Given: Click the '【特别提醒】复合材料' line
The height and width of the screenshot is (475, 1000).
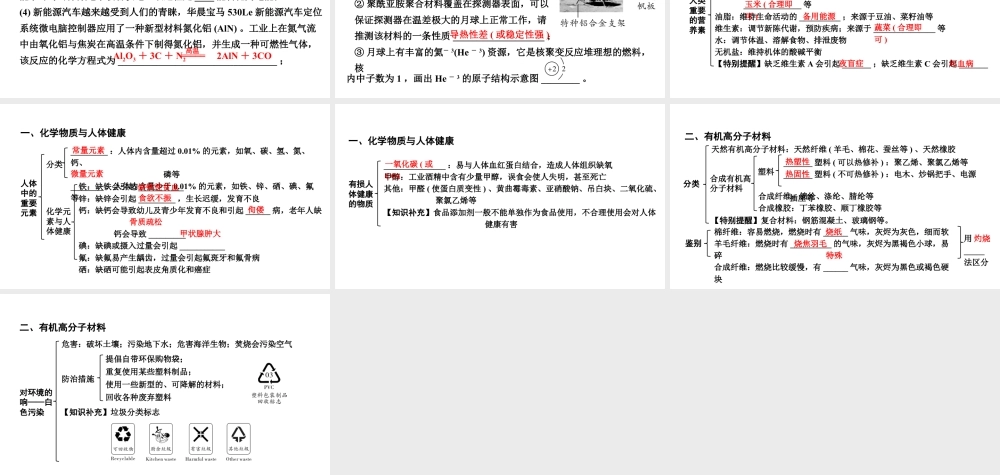Looking at the screenshot, I should click(800, 220).
